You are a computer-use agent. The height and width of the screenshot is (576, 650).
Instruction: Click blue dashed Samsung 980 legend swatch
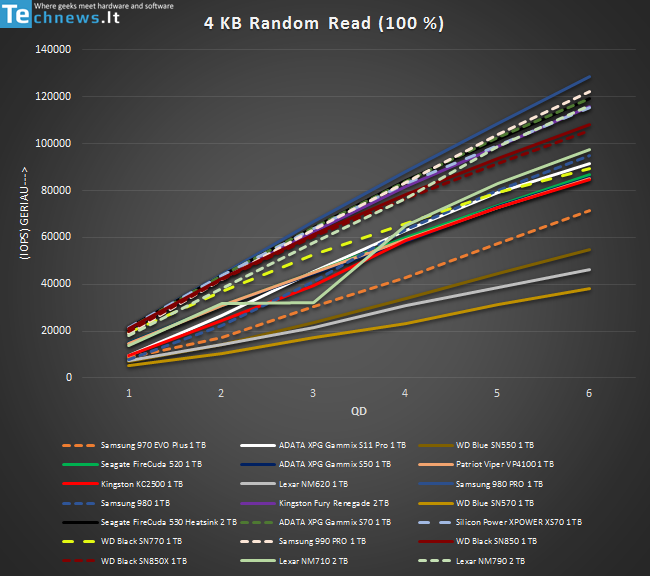79,503
